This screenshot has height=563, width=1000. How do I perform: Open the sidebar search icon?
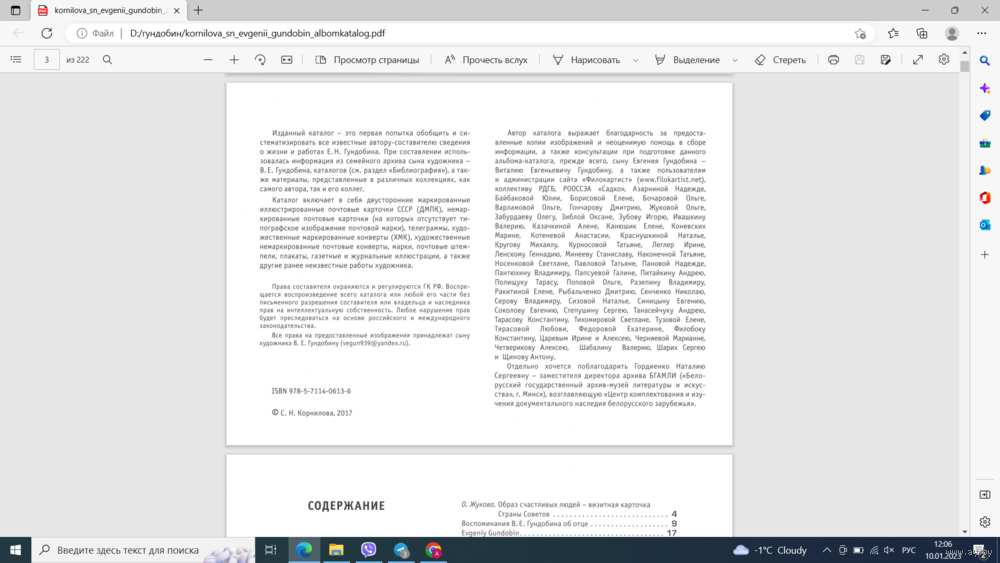(x=985, y=61)
